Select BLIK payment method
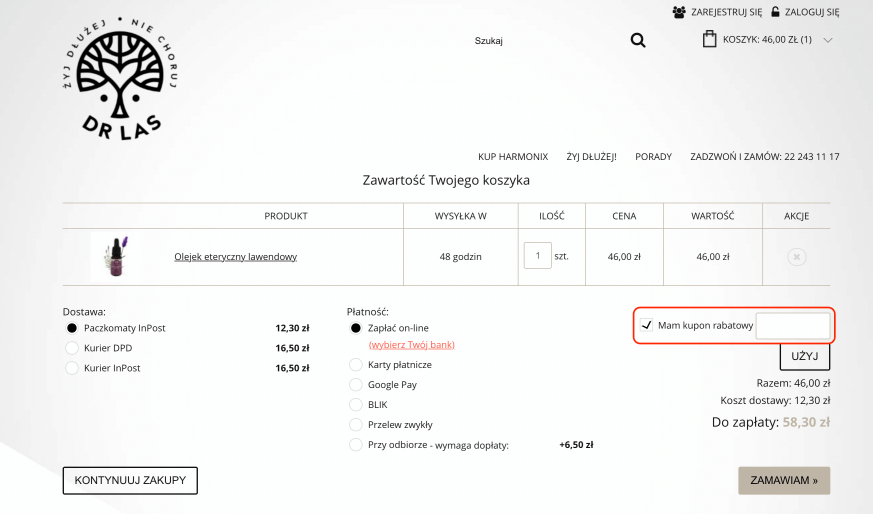 tap(356, 405)
